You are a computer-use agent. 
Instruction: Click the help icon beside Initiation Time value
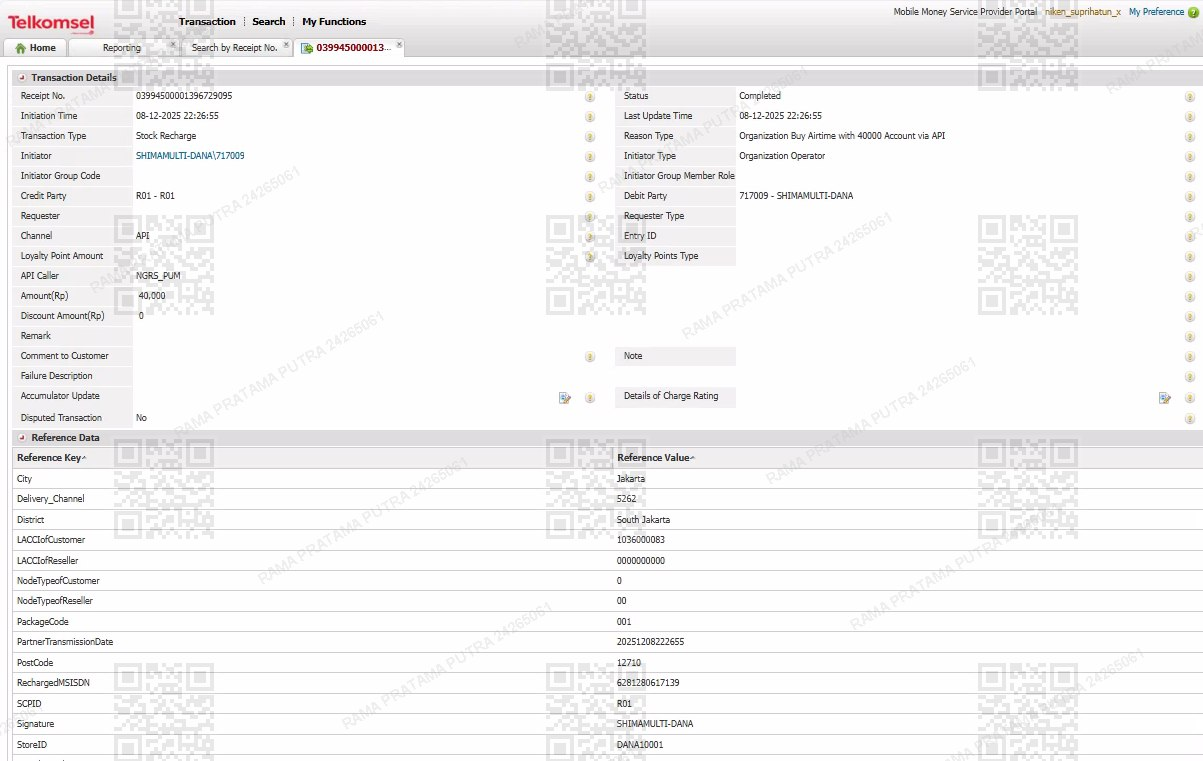click(x=590, y=117)
